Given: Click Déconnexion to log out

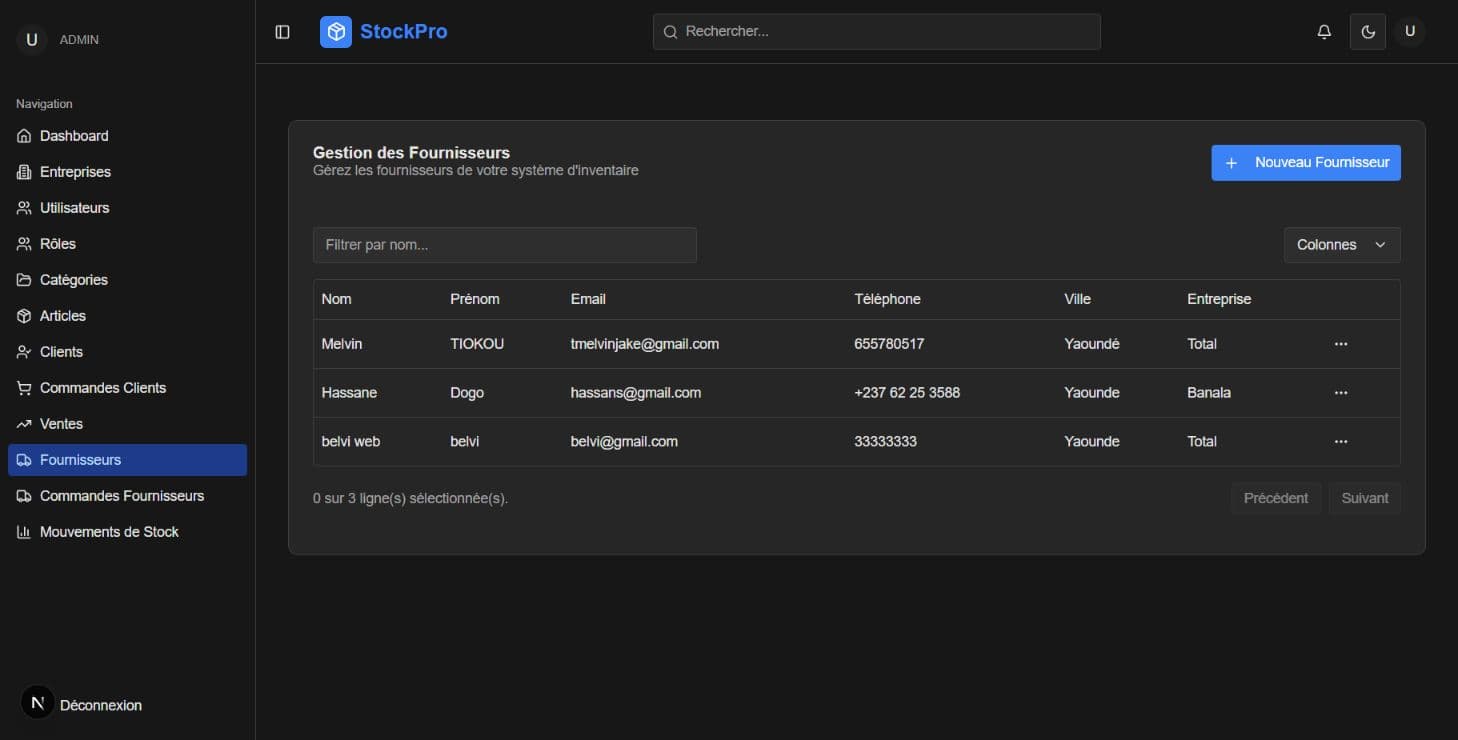Looking at the screenshot, I should click(x=101, y=705).
